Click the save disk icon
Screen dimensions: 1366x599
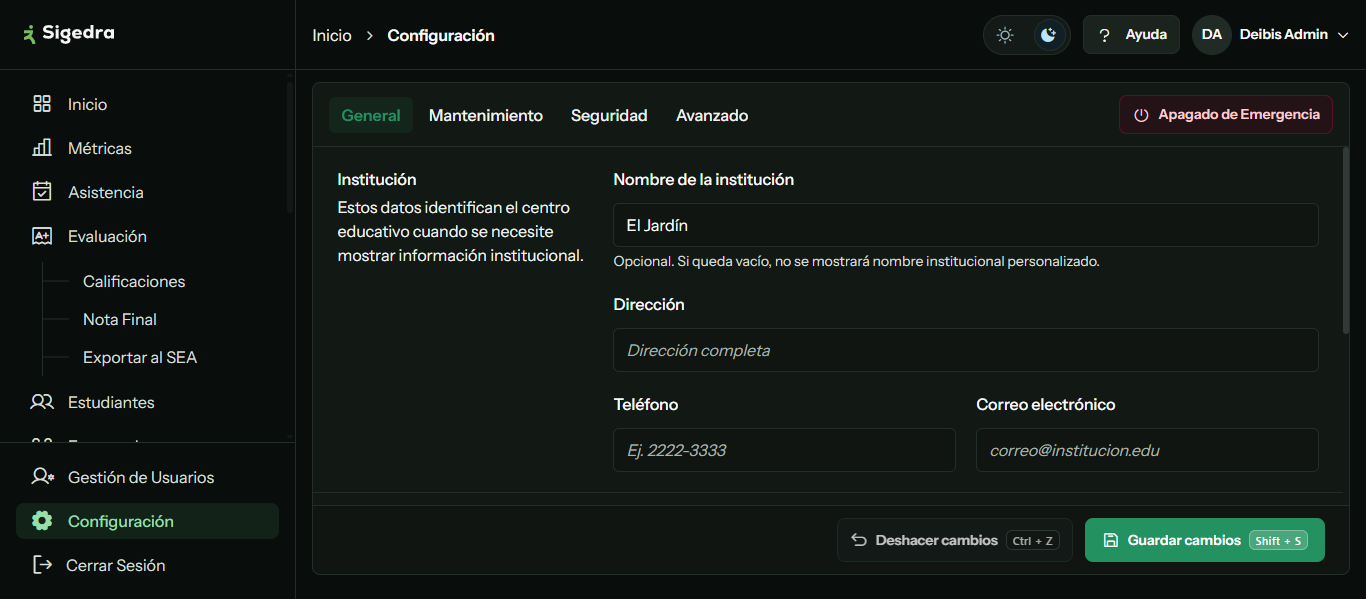coord(1111,540)
